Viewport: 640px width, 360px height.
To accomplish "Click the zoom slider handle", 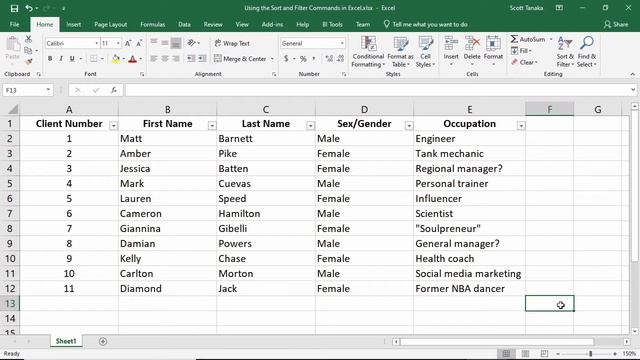I will (x=590, y=353).
